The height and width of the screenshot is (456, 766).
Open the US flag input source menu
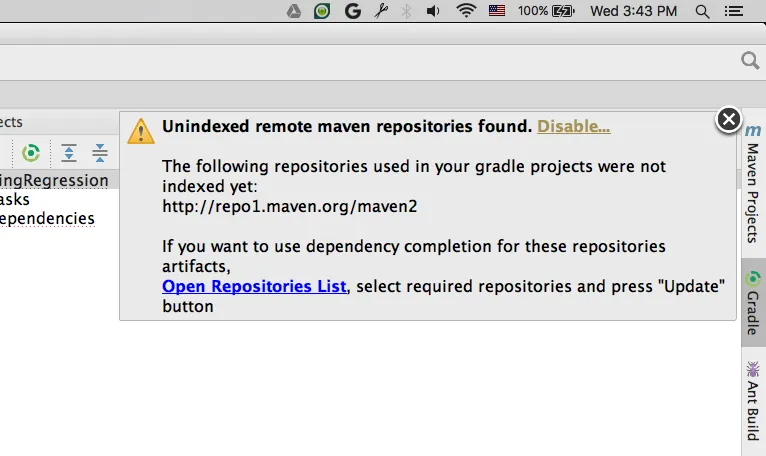(497, 11)
